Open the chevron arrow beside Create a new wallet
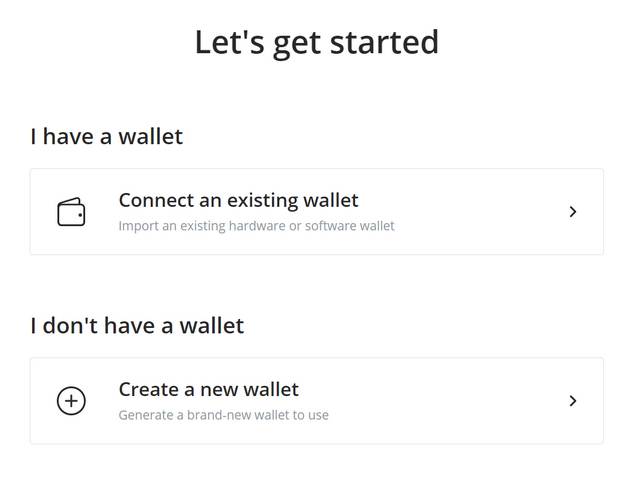The image size is (639, 480). tap(573, 401)
